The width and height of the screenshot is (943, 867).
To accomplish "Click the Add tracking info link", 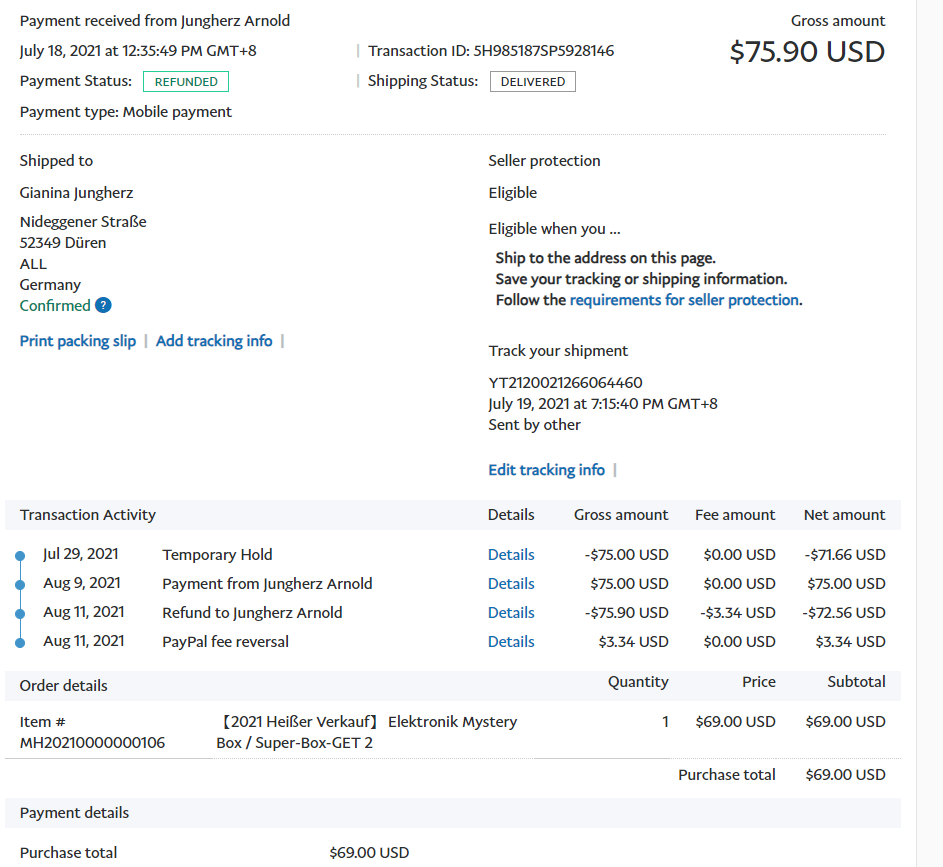I will click(214, 341).
